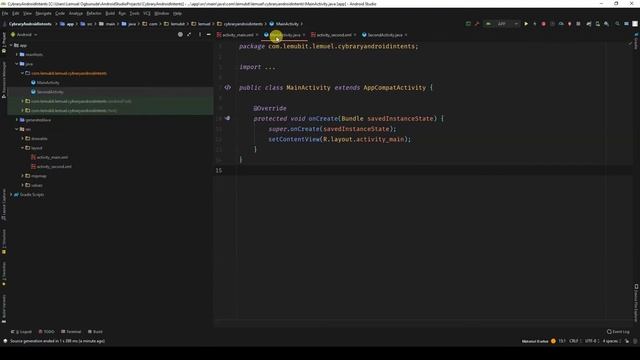Open the Navigate menu

43,13
